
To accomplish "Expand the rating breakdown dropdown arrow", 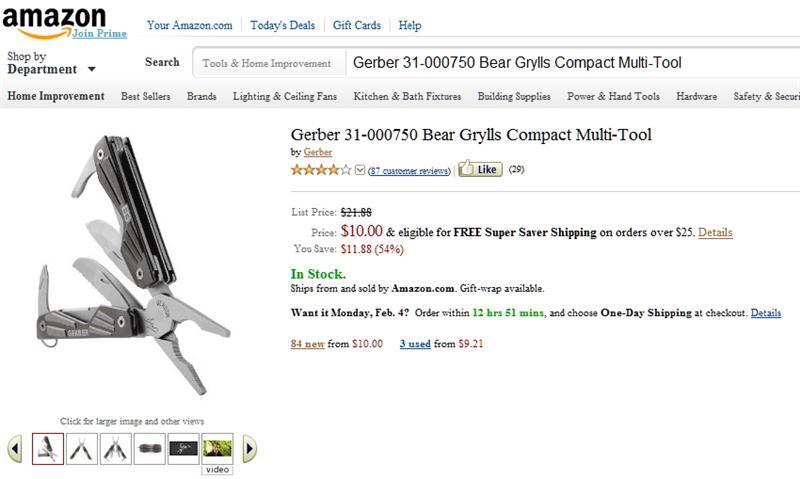I will [x=360, y=170].
